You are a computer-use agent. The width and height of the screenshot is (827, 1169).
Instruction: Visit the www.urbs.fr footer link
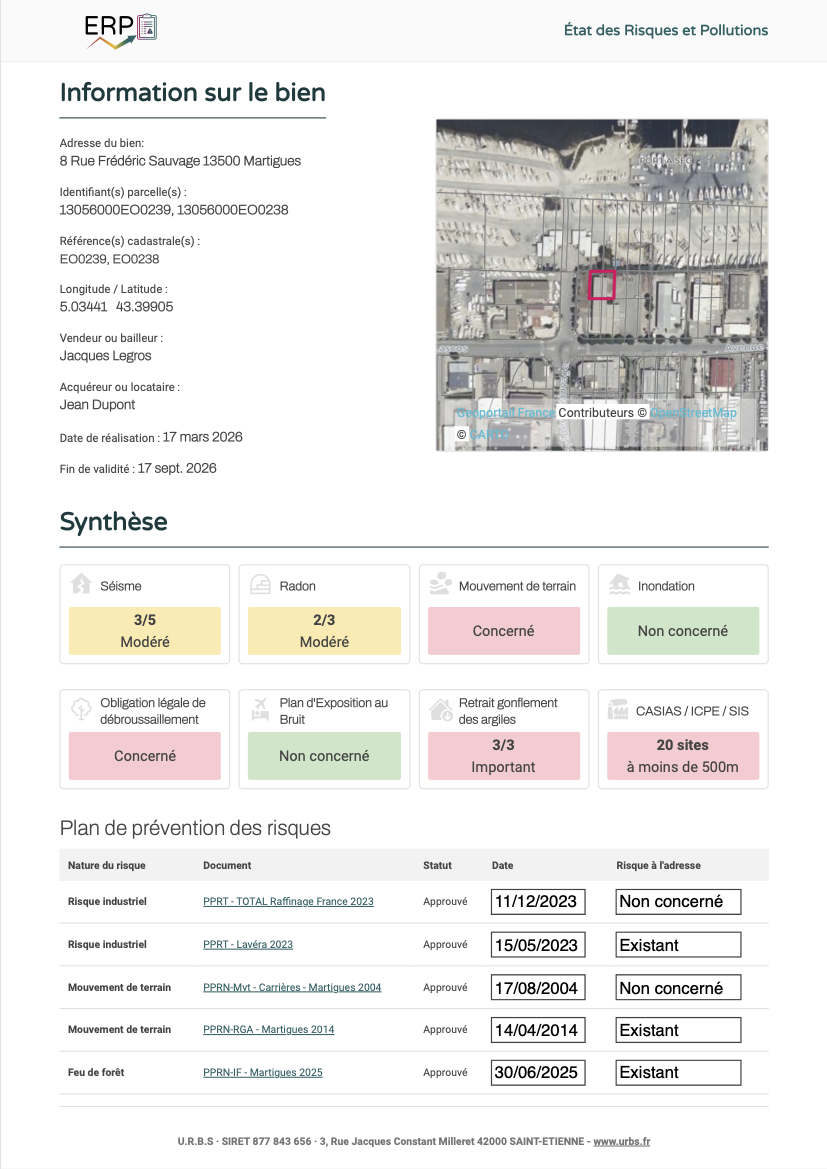622,1141
